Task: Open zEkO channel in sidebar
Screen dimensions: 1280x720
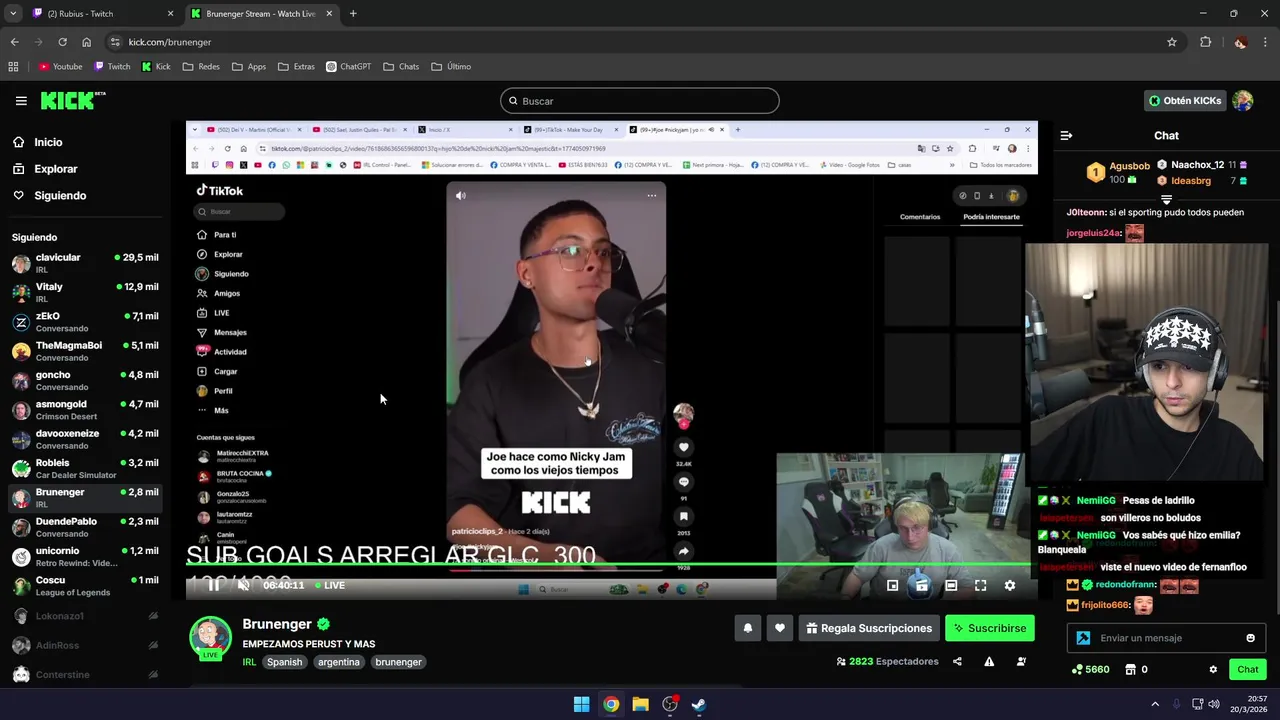Action: 85,322
